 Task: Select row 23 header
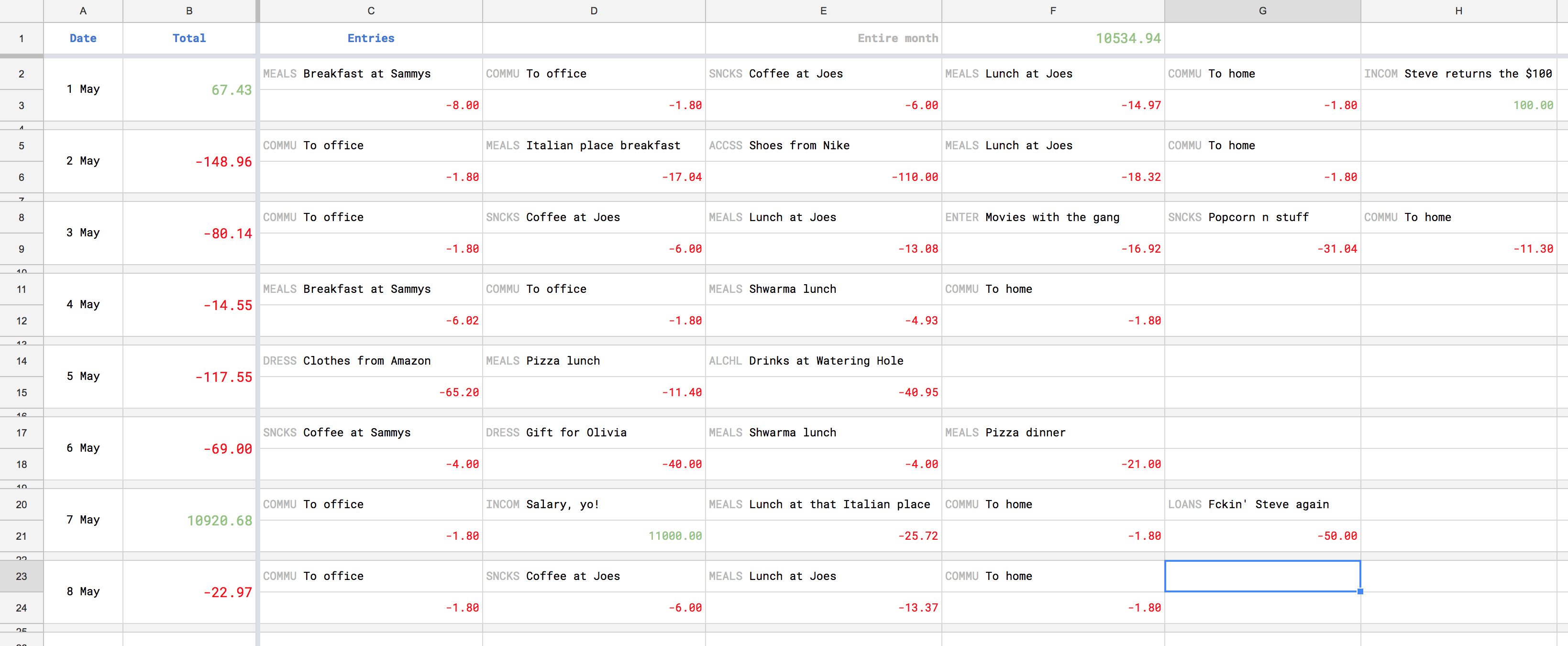pos(22,576)
